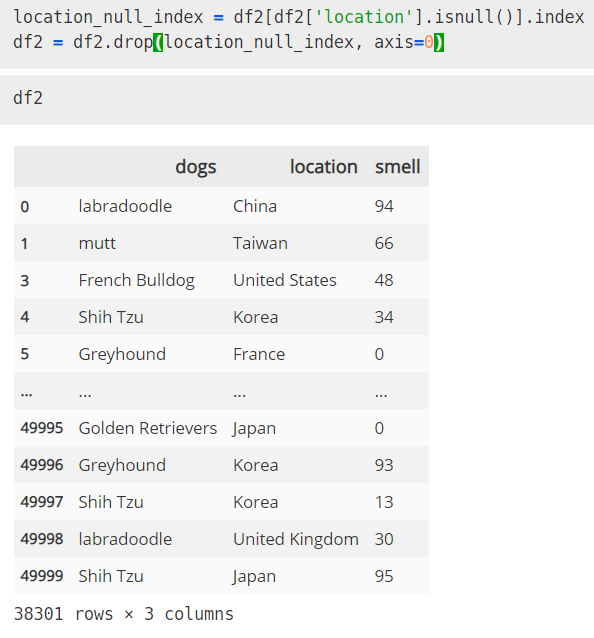
Task: Click the row index 3
Action: (x=25, y=280)
